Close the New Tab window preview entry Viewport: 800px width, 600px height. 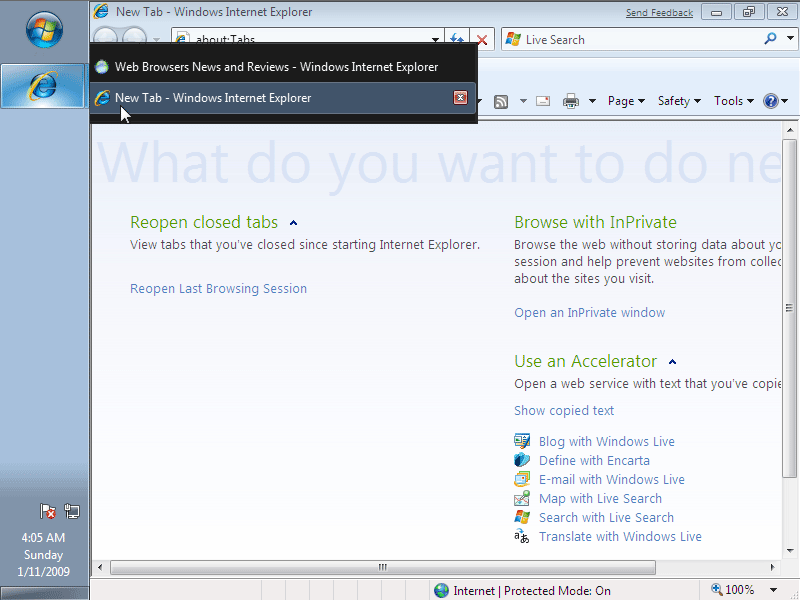pyautogui.click(x=460, y=98)
